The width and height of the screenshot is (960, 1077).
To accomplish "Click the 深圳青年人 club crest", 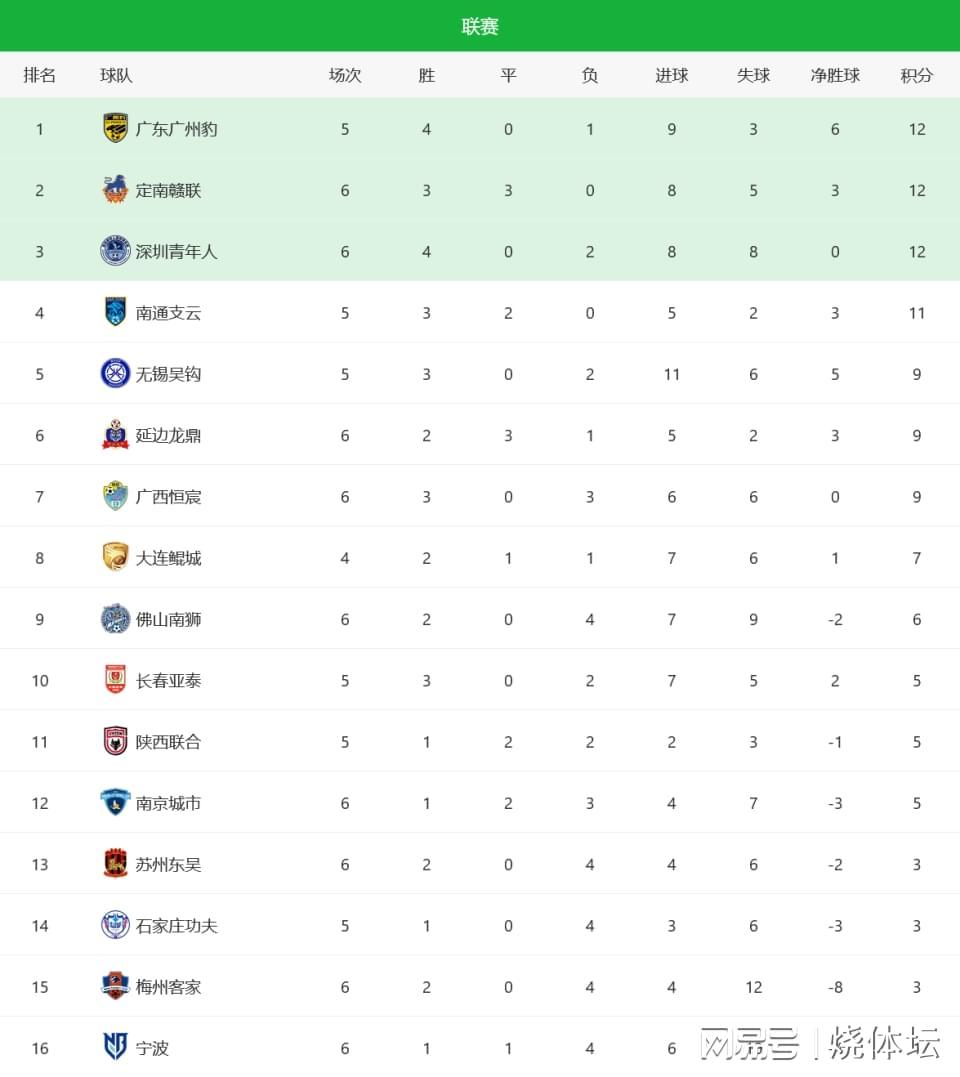I will tap(115, 251).
